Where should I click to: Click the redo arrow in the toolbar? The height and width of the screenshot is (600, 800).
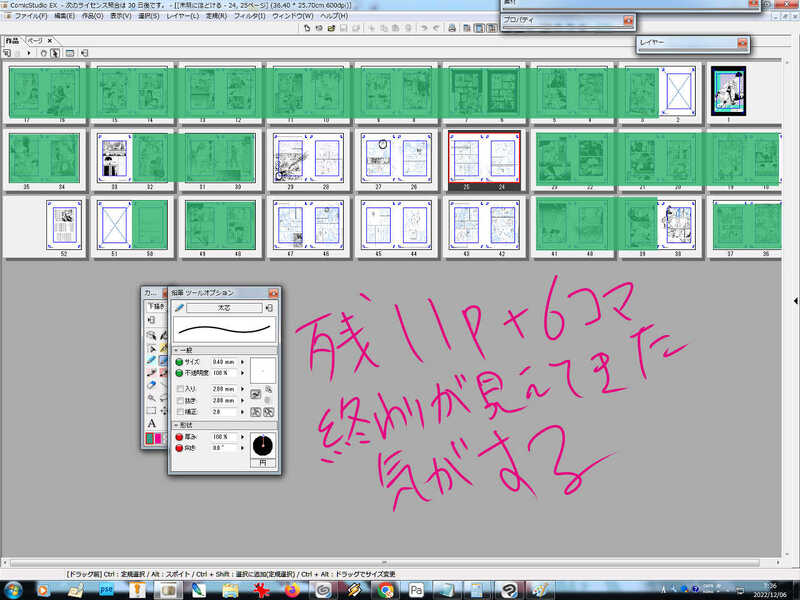tap(436, 28)
